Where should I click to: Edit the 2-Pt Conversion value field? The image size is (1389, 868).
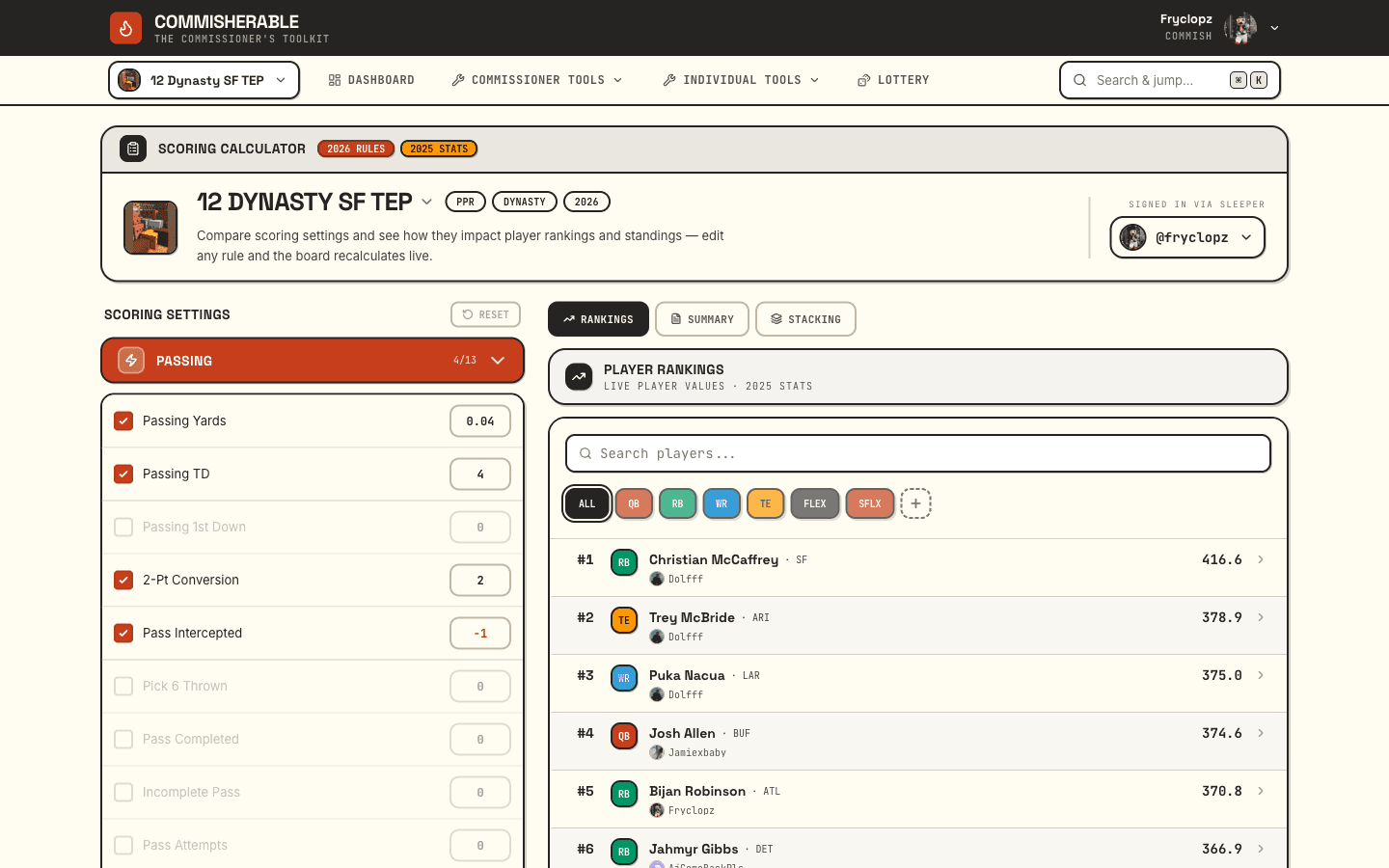click(480, 580)
